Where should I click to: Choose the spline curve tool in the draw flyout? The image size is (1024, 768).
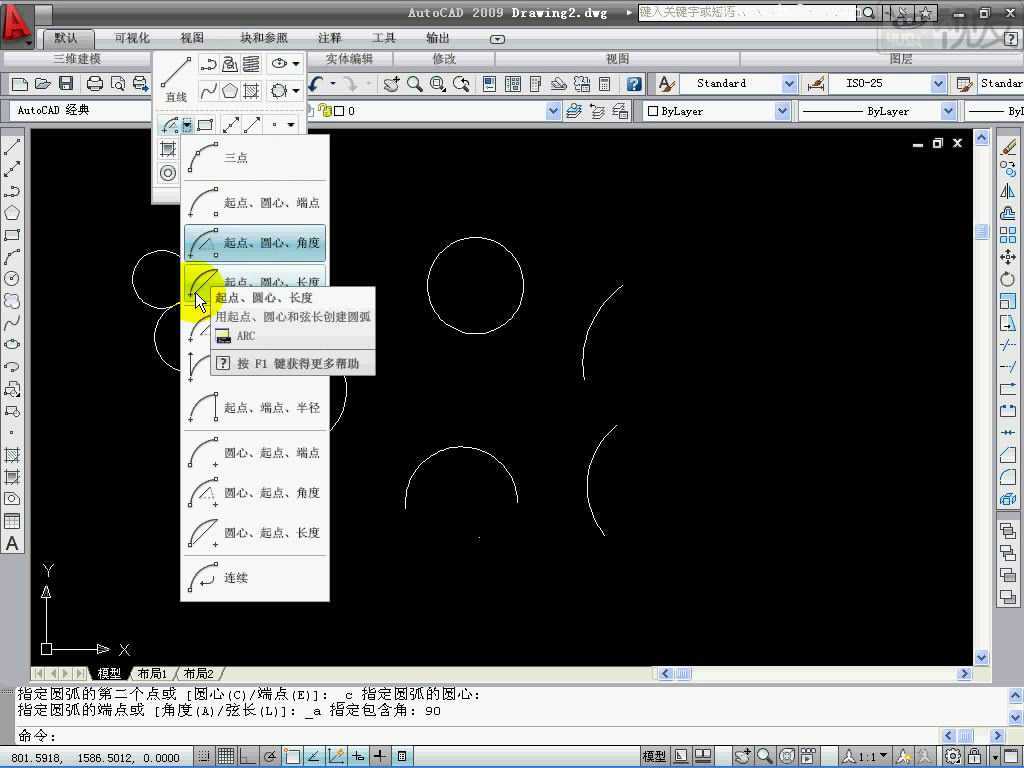pos(208,90)
